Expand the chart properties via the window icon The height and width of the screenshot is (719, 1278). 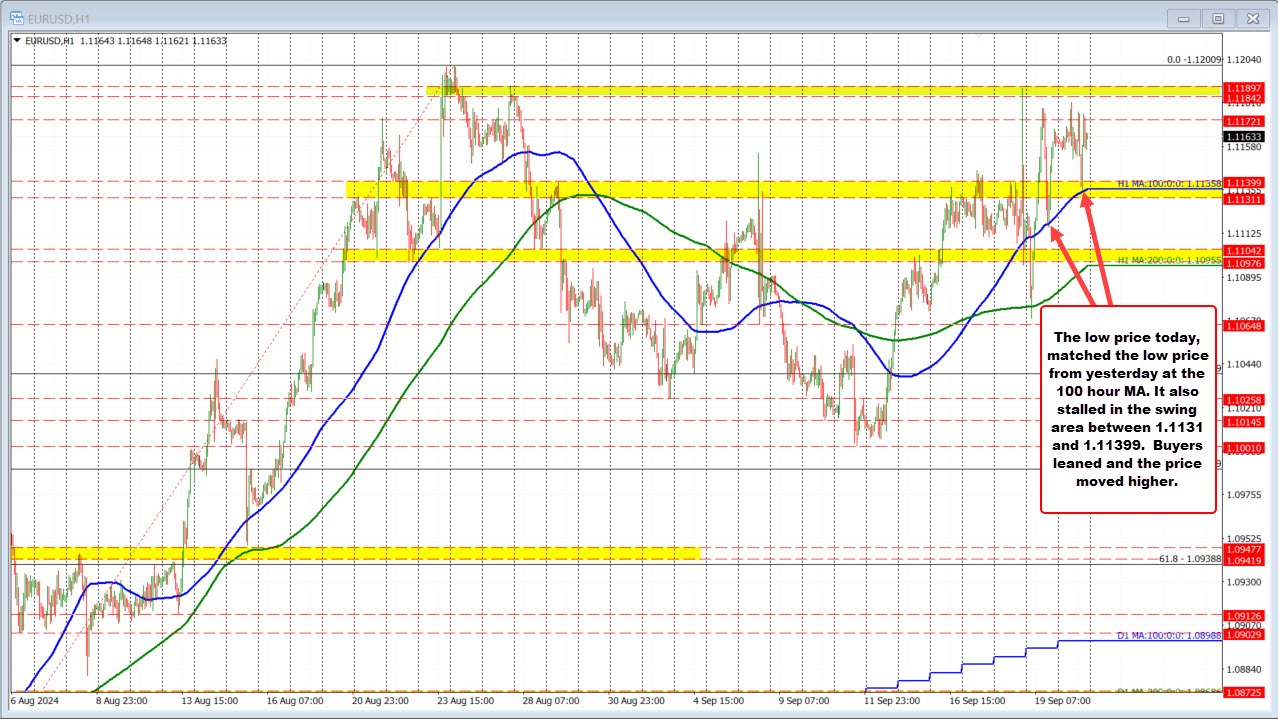1217,17
